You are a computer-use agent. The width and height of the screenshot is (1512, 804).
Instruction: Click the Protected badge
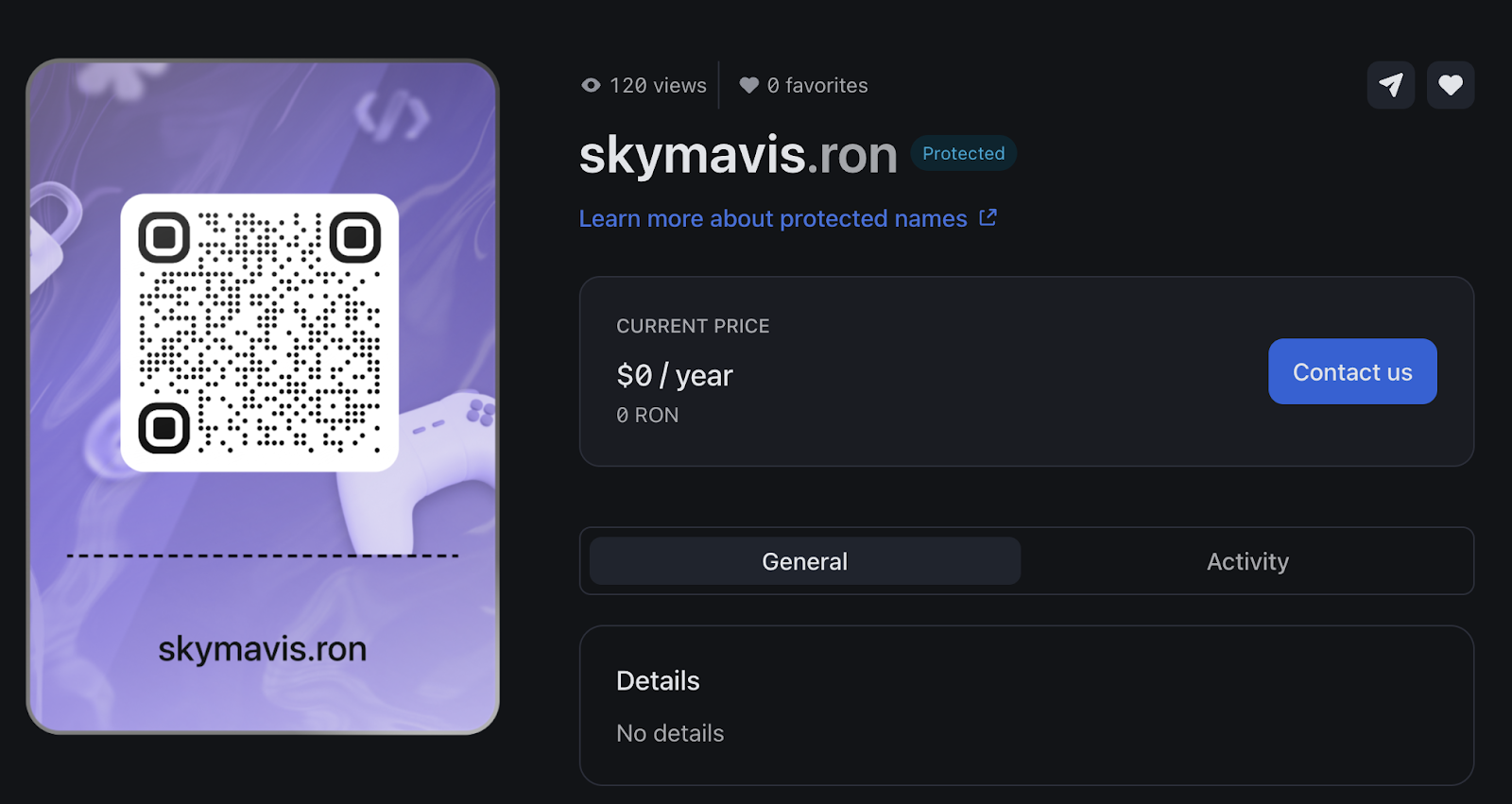click(x=963, y=153)
